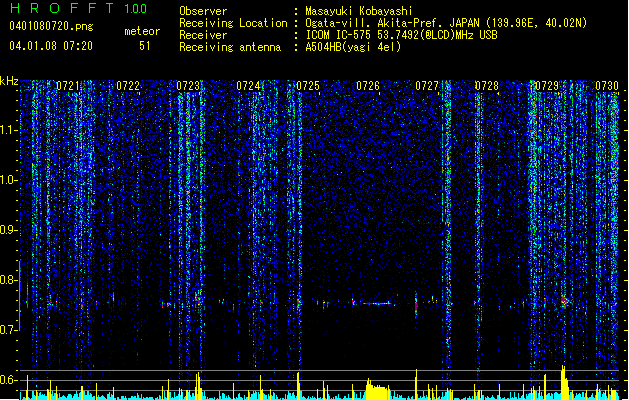Click the meteor label
The width and height of the screenshot is (629, 400).
[142, 31]
